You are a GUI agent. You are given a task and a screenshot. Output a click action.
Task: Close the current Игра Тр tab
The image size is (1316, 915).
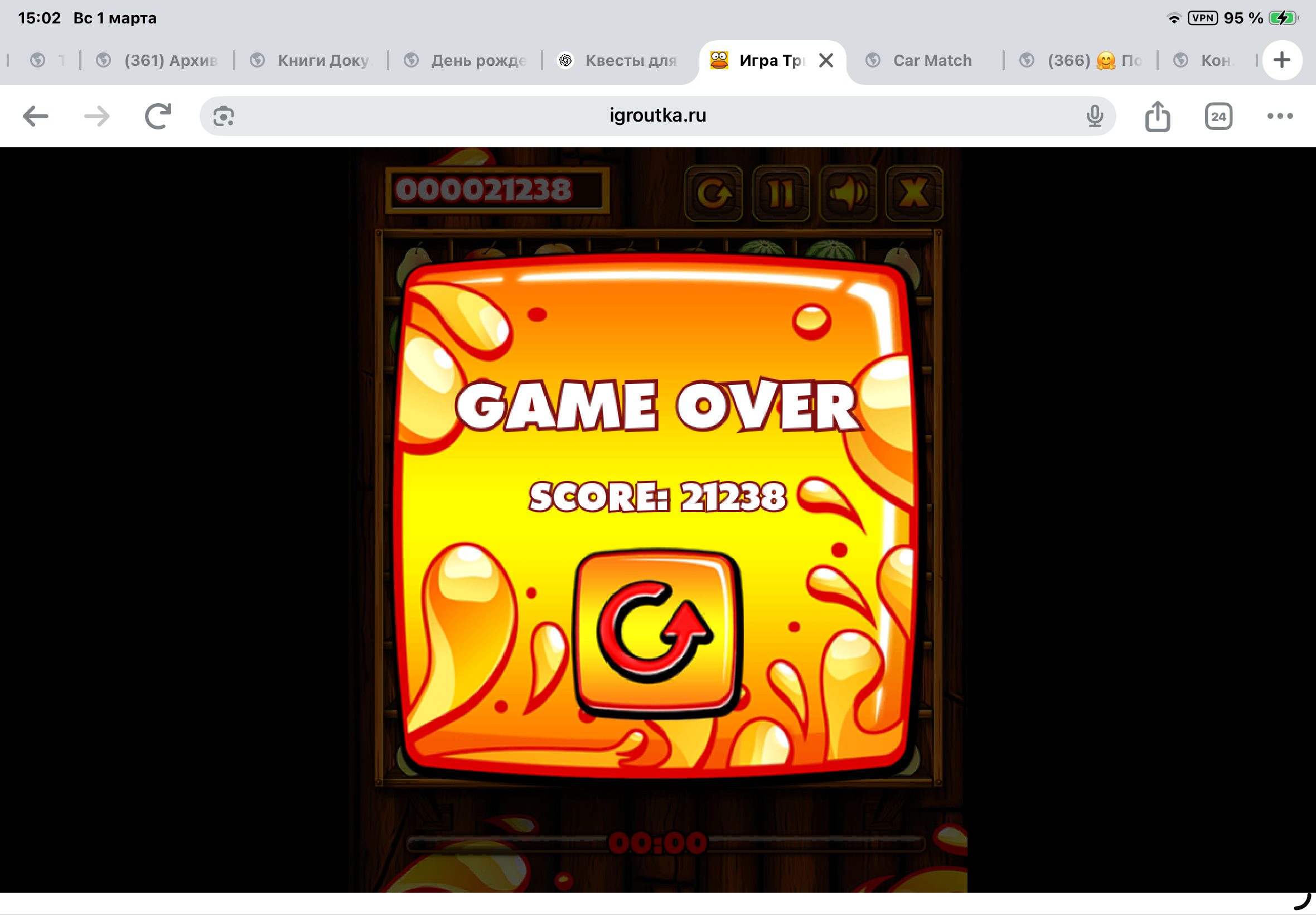click(826, 60)
